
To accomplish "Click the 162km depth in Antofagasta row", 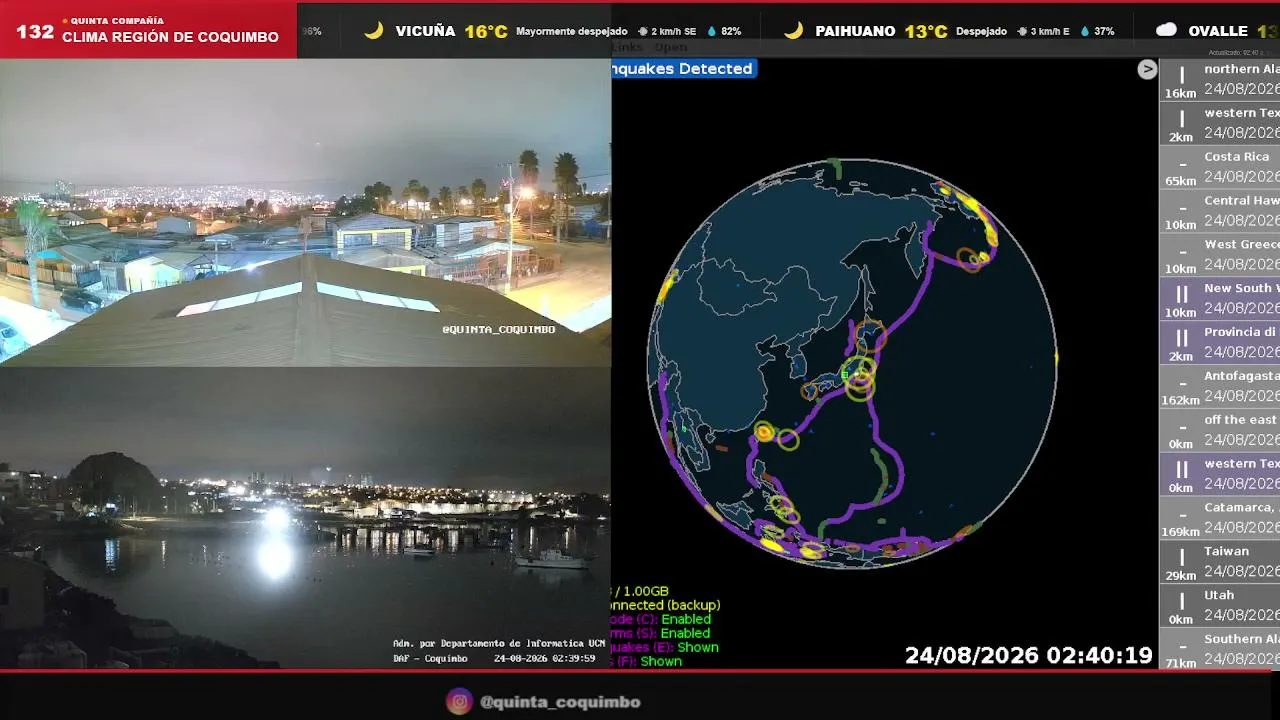I will point(1181,400).
